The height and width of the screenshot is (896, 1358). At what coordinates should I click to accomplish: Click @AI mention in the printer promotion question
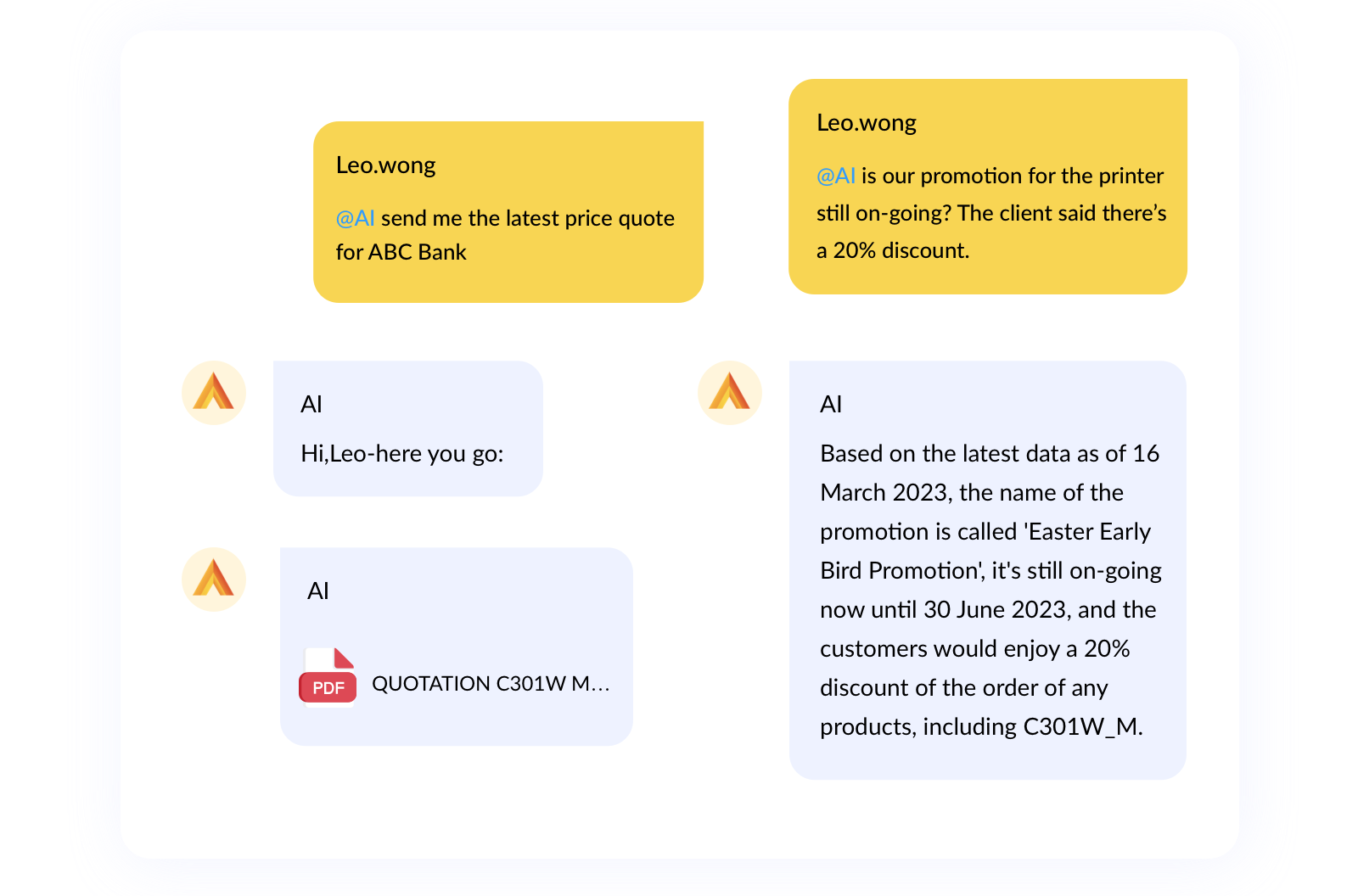click(x=835, y=176)
